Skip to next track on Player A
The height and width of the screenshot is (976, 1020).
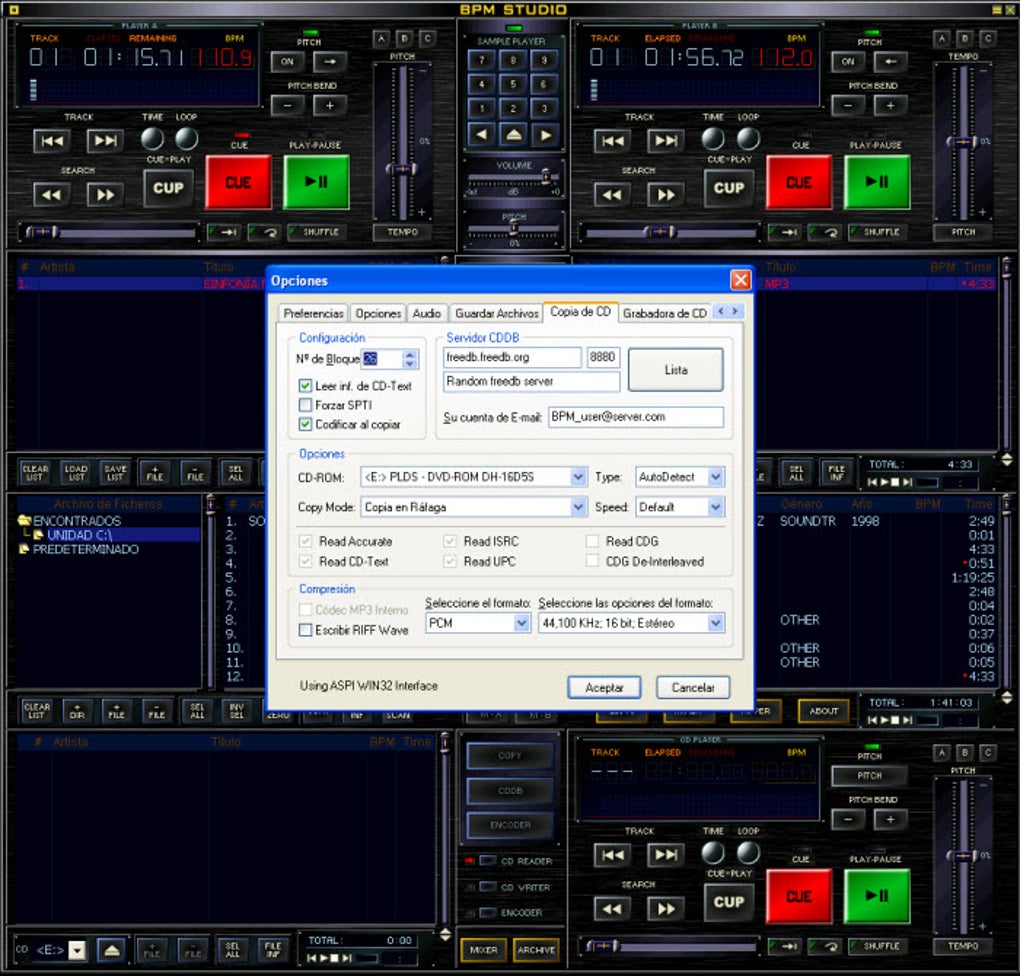tap(105, 141)
